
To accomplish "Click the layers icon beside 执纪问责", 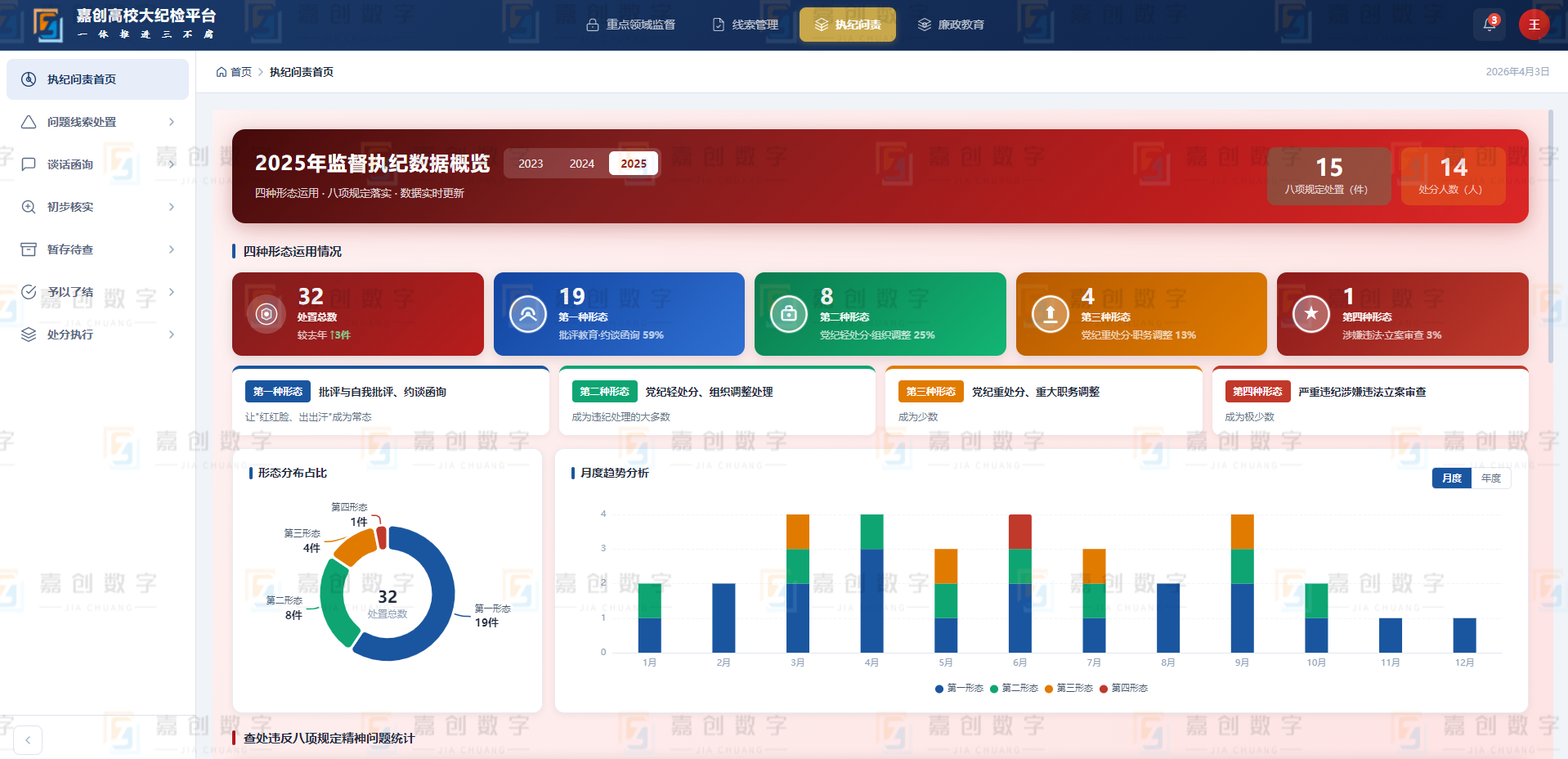I will pyautogui.click(x=822, y=25).
